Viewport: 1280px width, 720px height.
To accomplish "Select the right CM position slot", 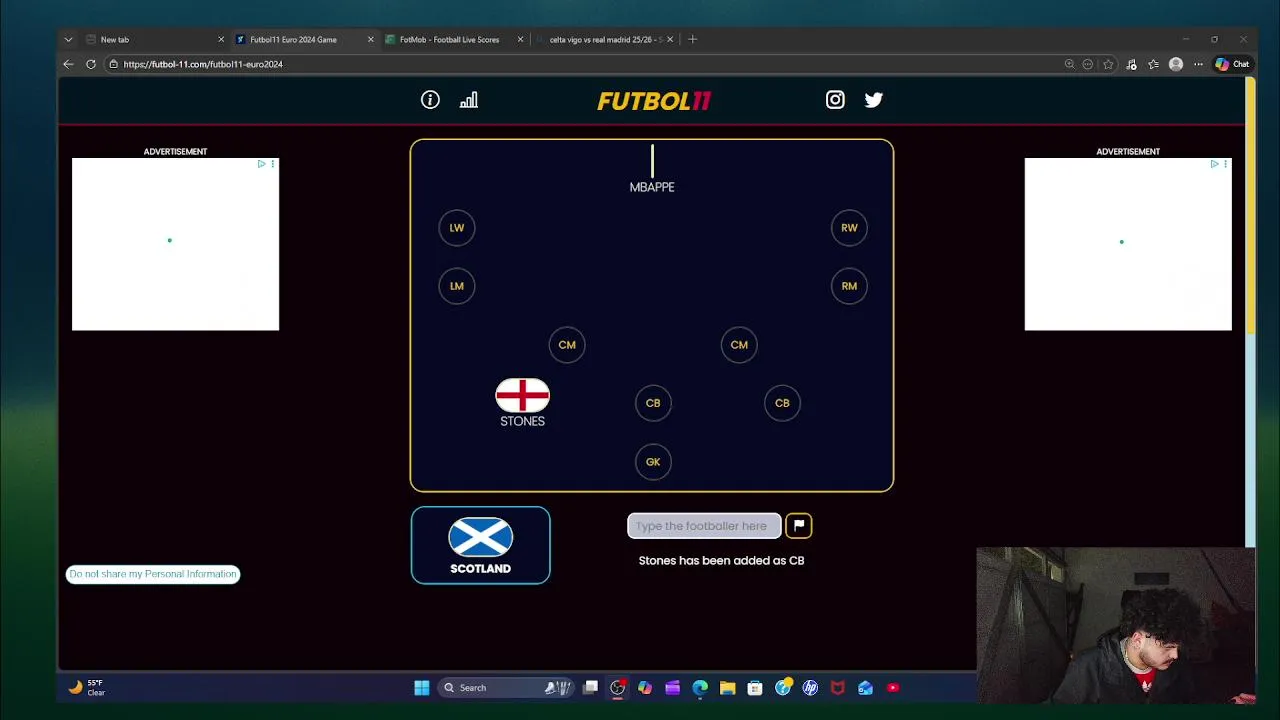I will pos(739,345).
